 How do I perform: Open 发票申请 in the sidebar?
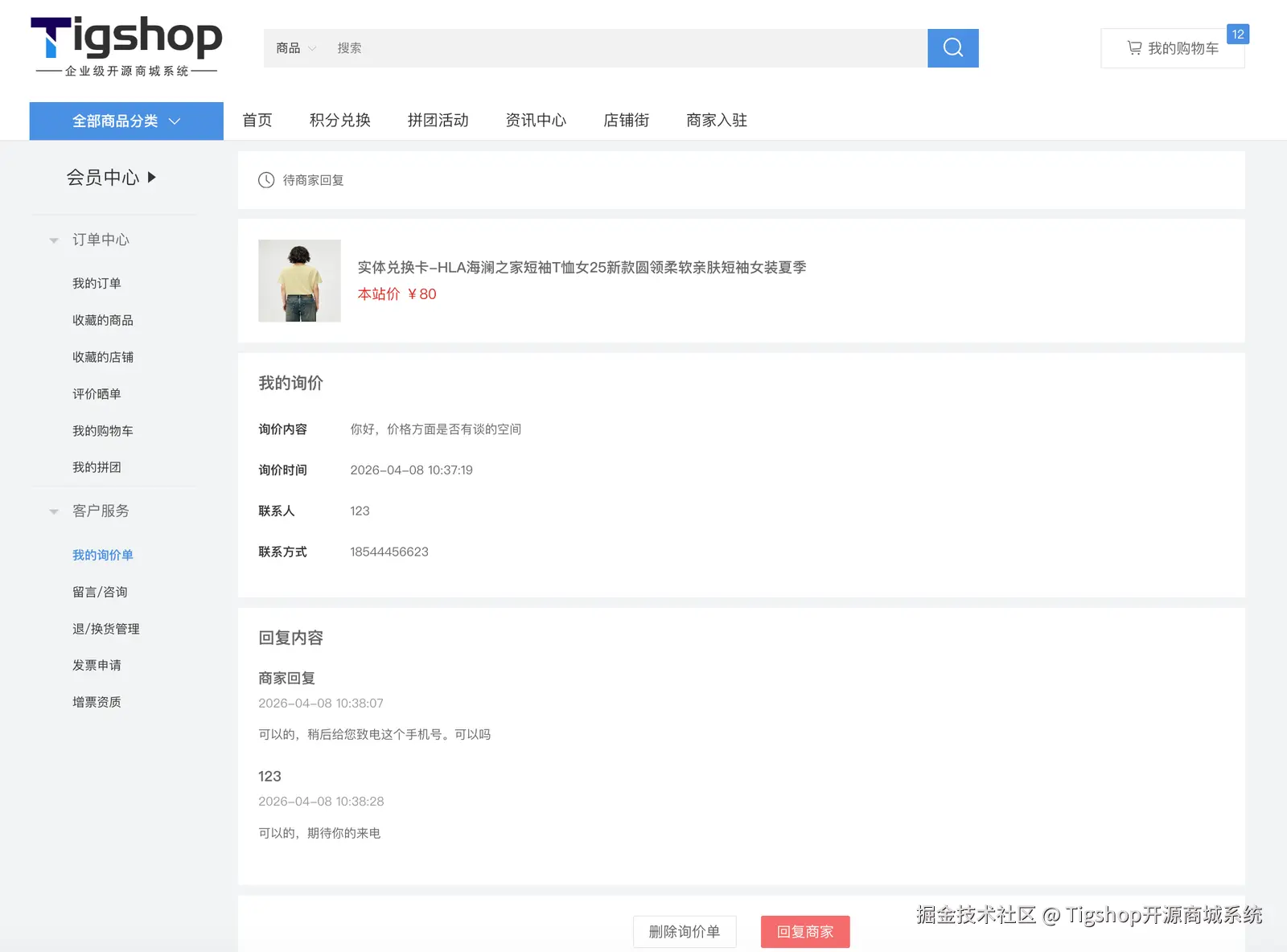[97, 665]
